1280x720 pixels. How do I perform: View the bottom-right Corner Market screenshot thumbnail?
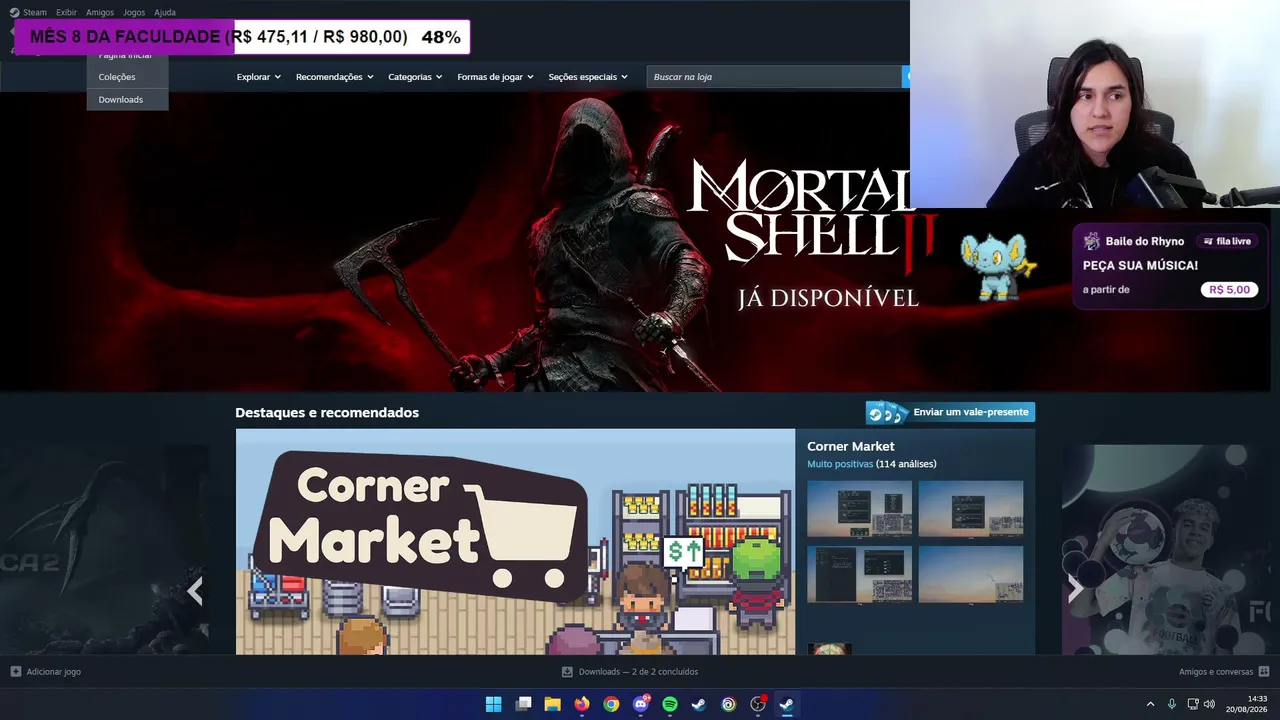[x=971, y=574]
